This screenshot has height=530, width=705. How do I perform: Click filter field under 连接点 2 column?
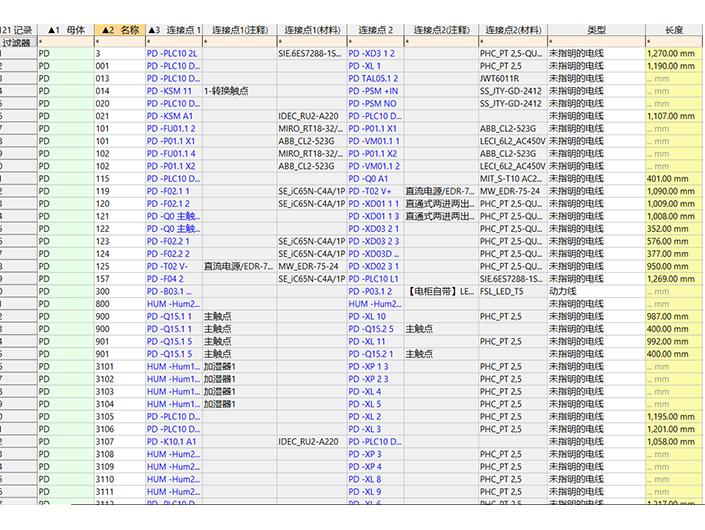point(375,42)
